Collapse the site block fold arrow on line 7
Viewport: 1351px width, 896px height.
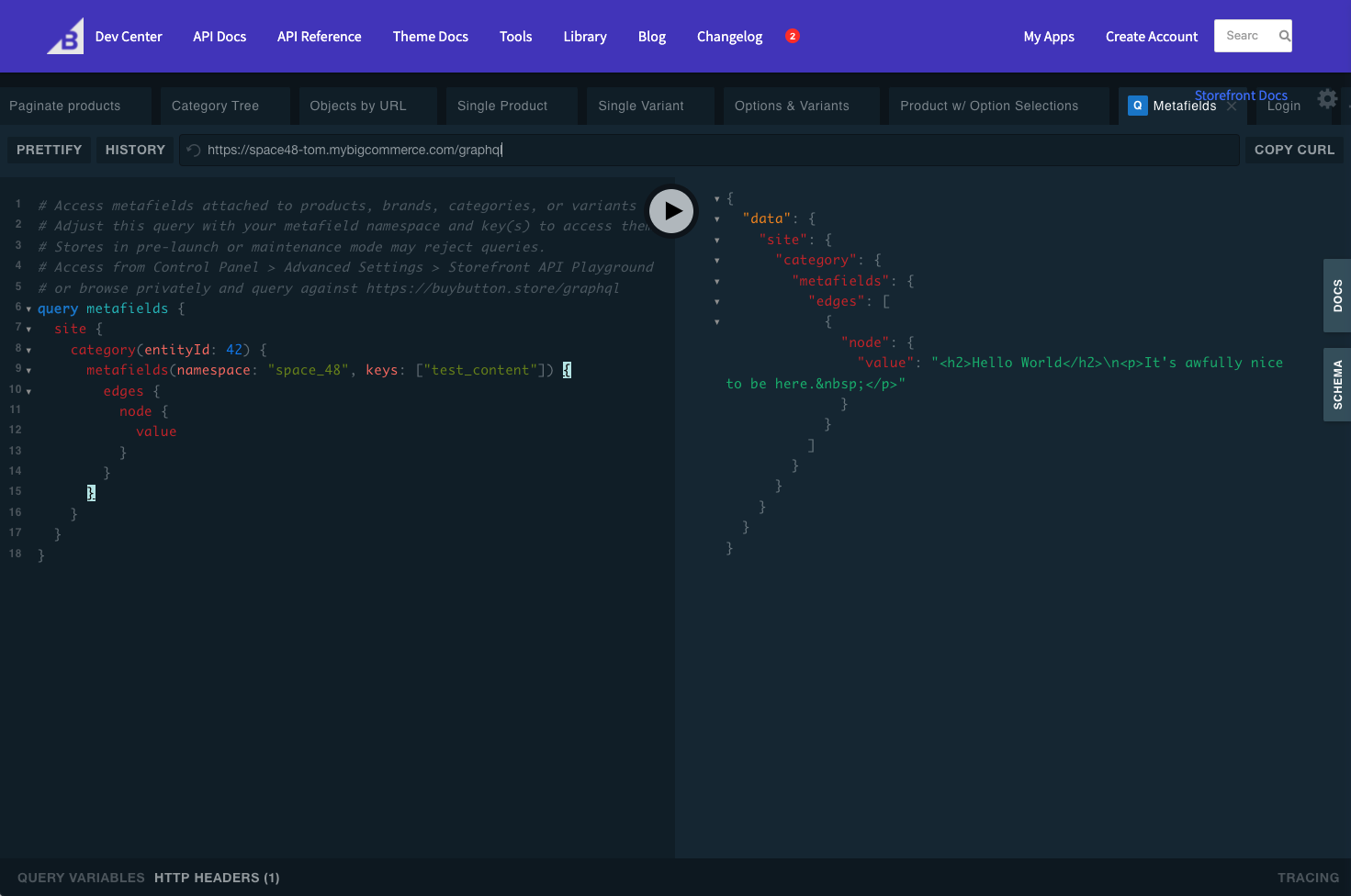point(28,330)
